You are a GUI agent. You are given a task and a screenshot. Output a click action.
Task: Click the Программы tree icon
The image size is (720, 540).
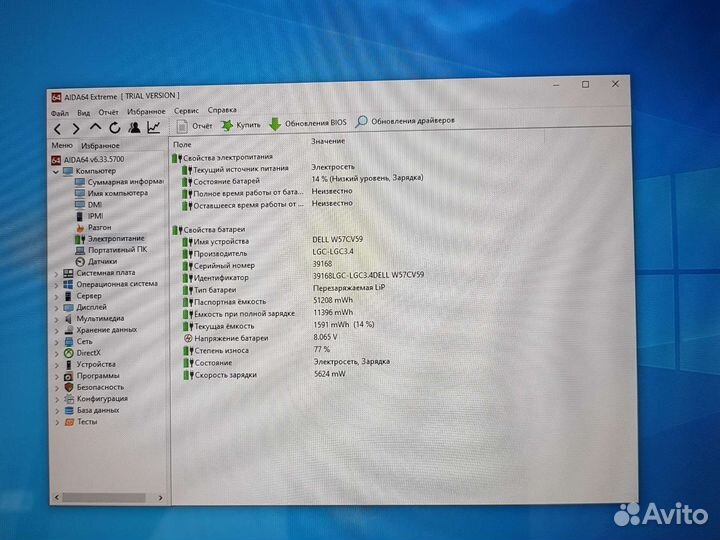pos(68,376)
